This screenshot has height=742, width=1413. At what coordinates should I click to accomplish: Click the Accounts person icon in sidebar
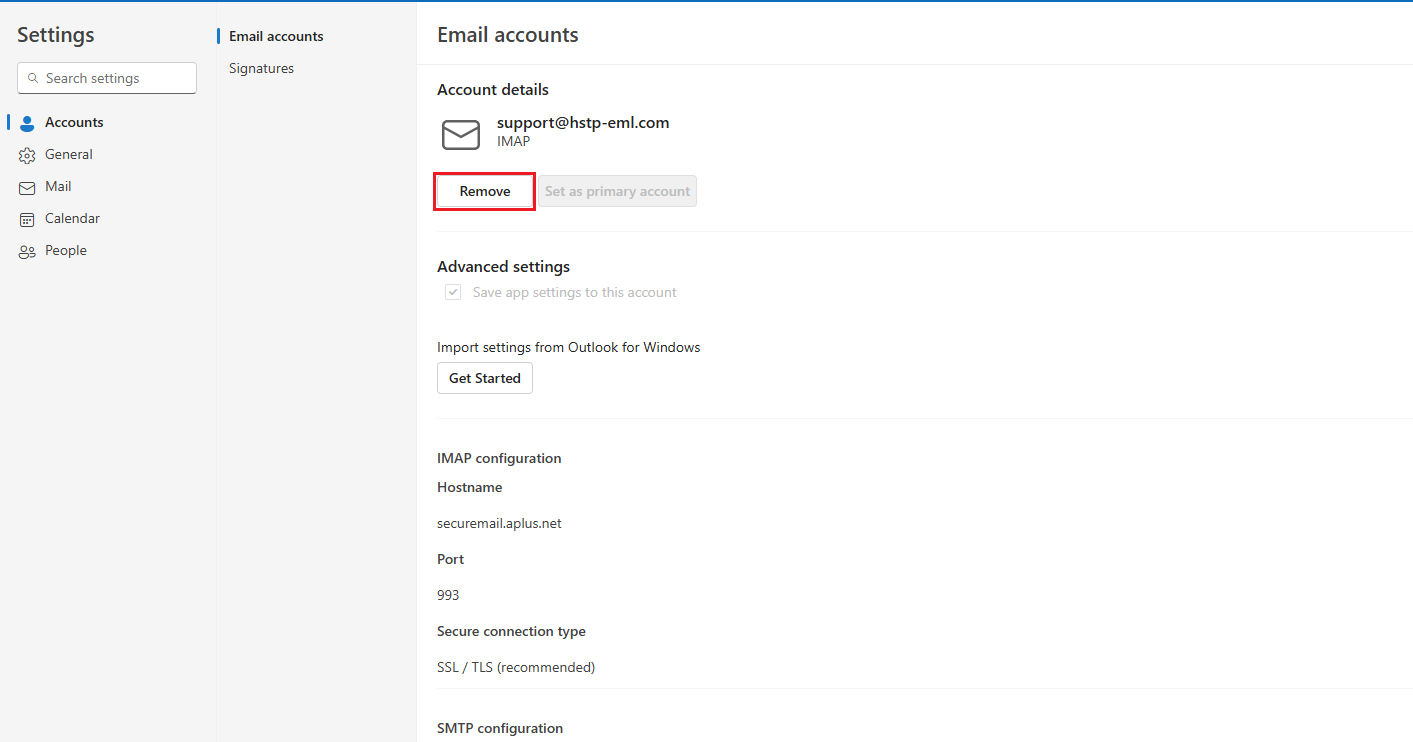point(27,123)
